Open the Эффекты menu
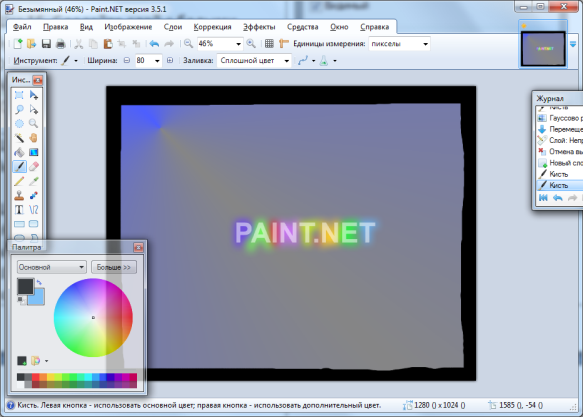 coord(259,27)
